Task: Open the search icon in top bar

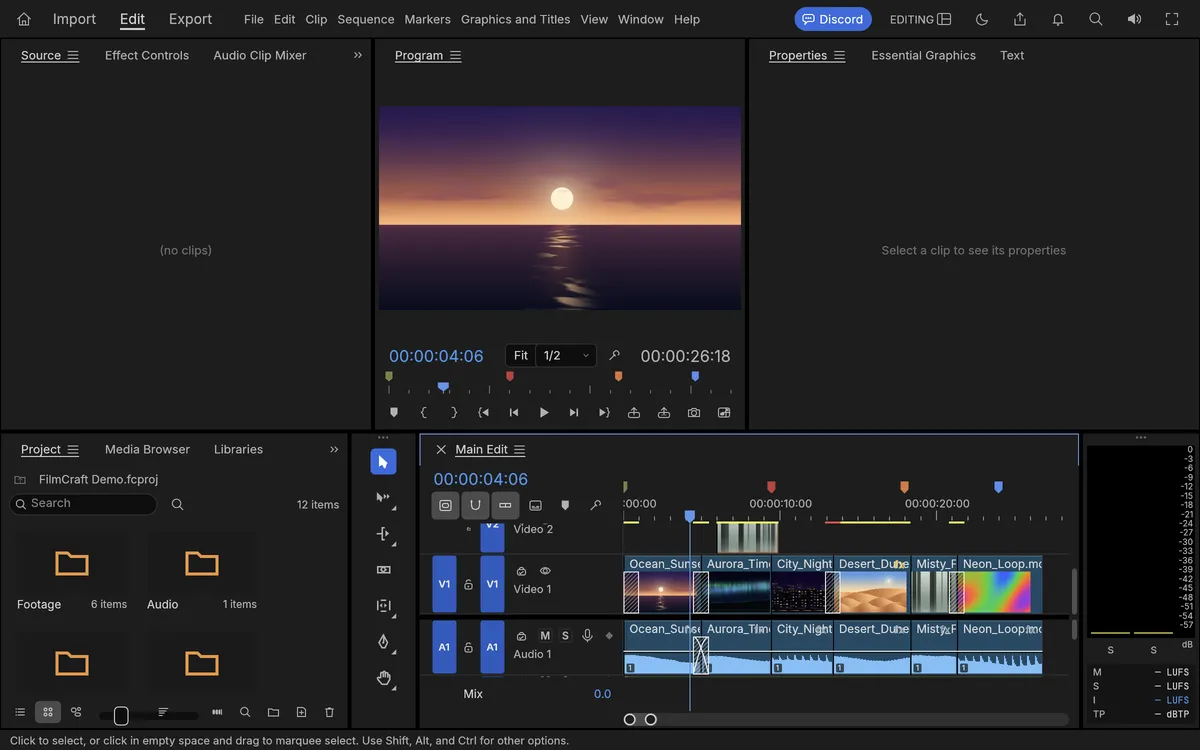Action: coord(1096,19)
